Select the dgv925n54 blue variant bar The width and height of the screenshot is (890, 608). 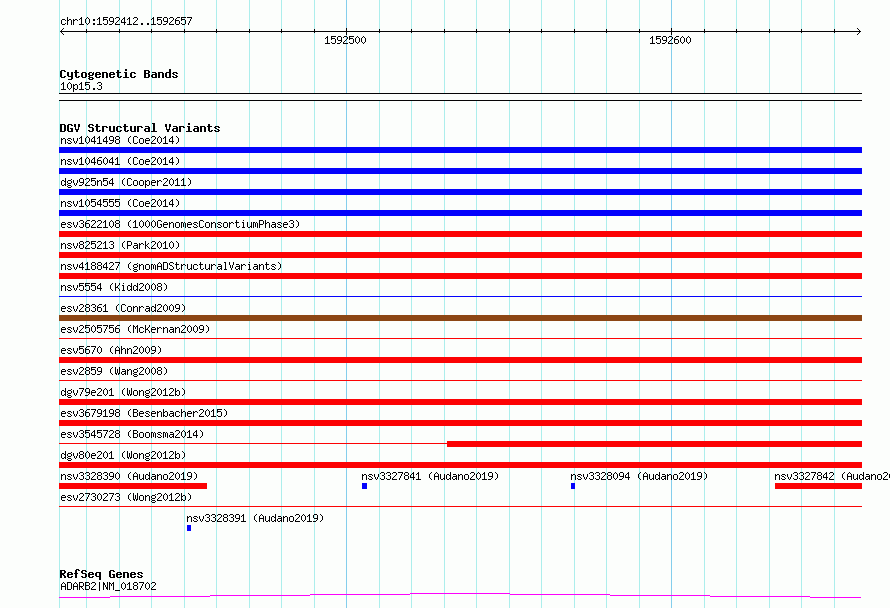tap(460, 192)
